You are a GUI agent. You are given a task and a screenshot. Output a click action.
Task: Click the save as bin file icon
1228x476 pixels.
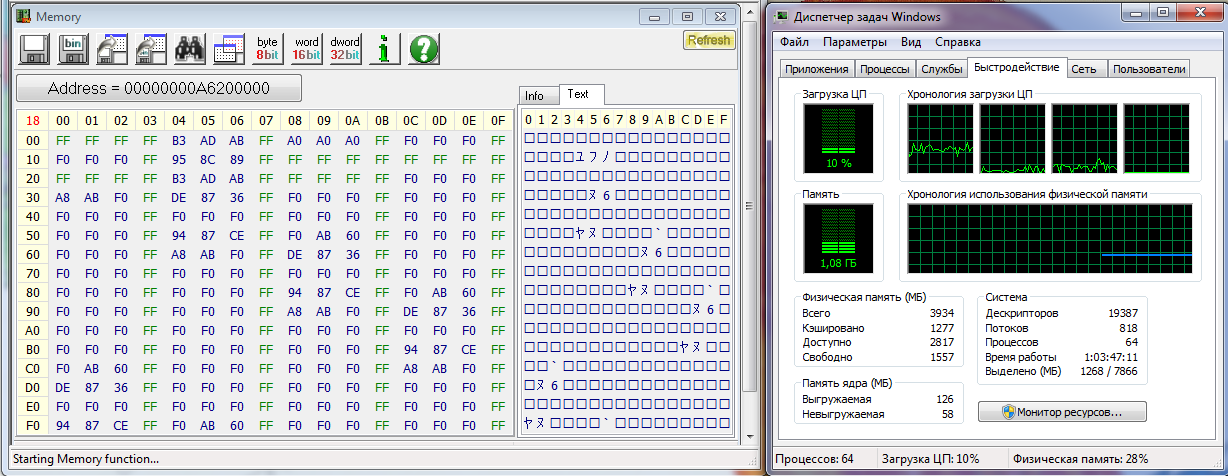(72, 49)
